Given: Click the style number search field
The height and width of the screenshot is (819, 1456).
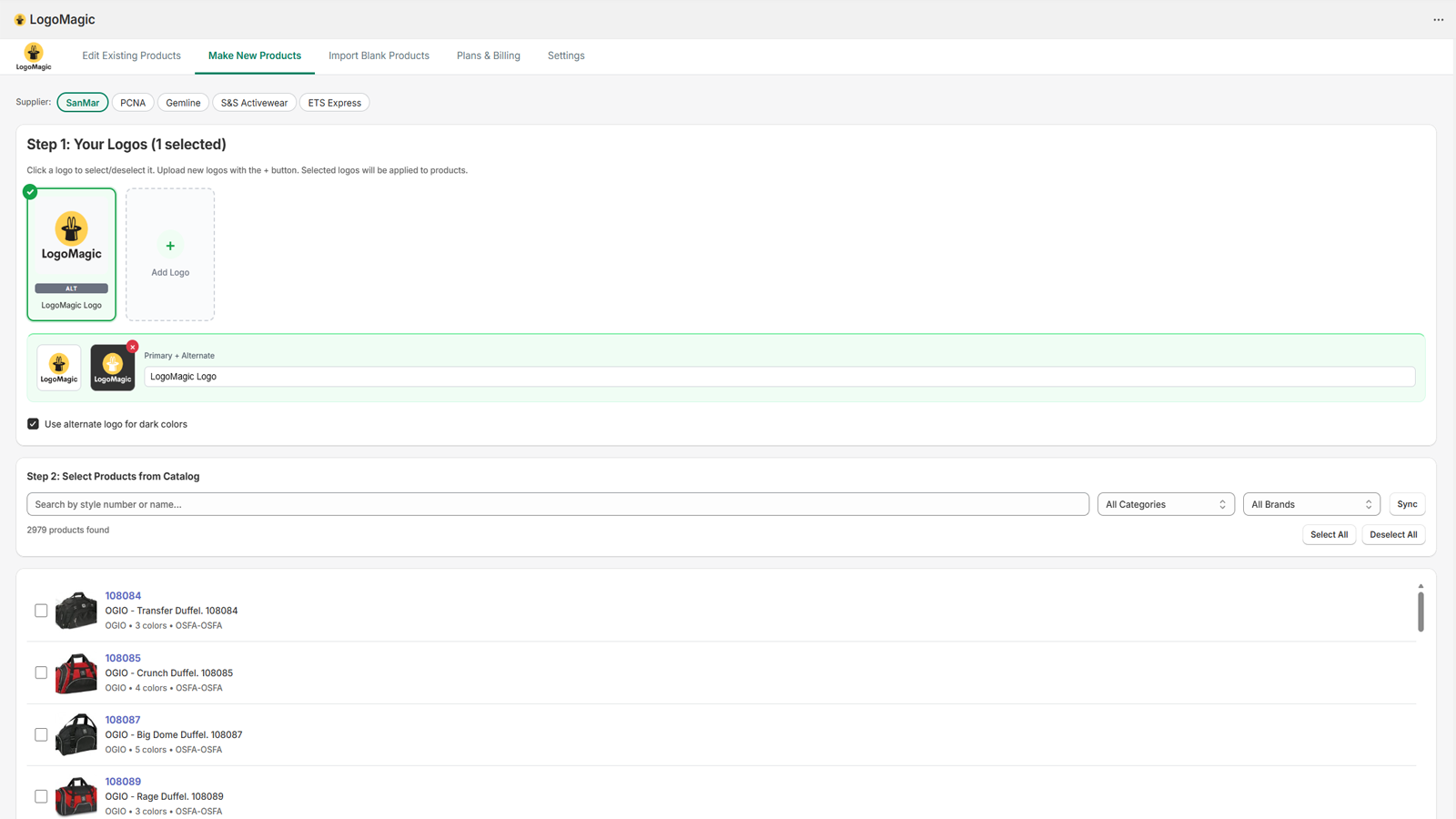Looking at the screenshot, I should click(556, 503).
